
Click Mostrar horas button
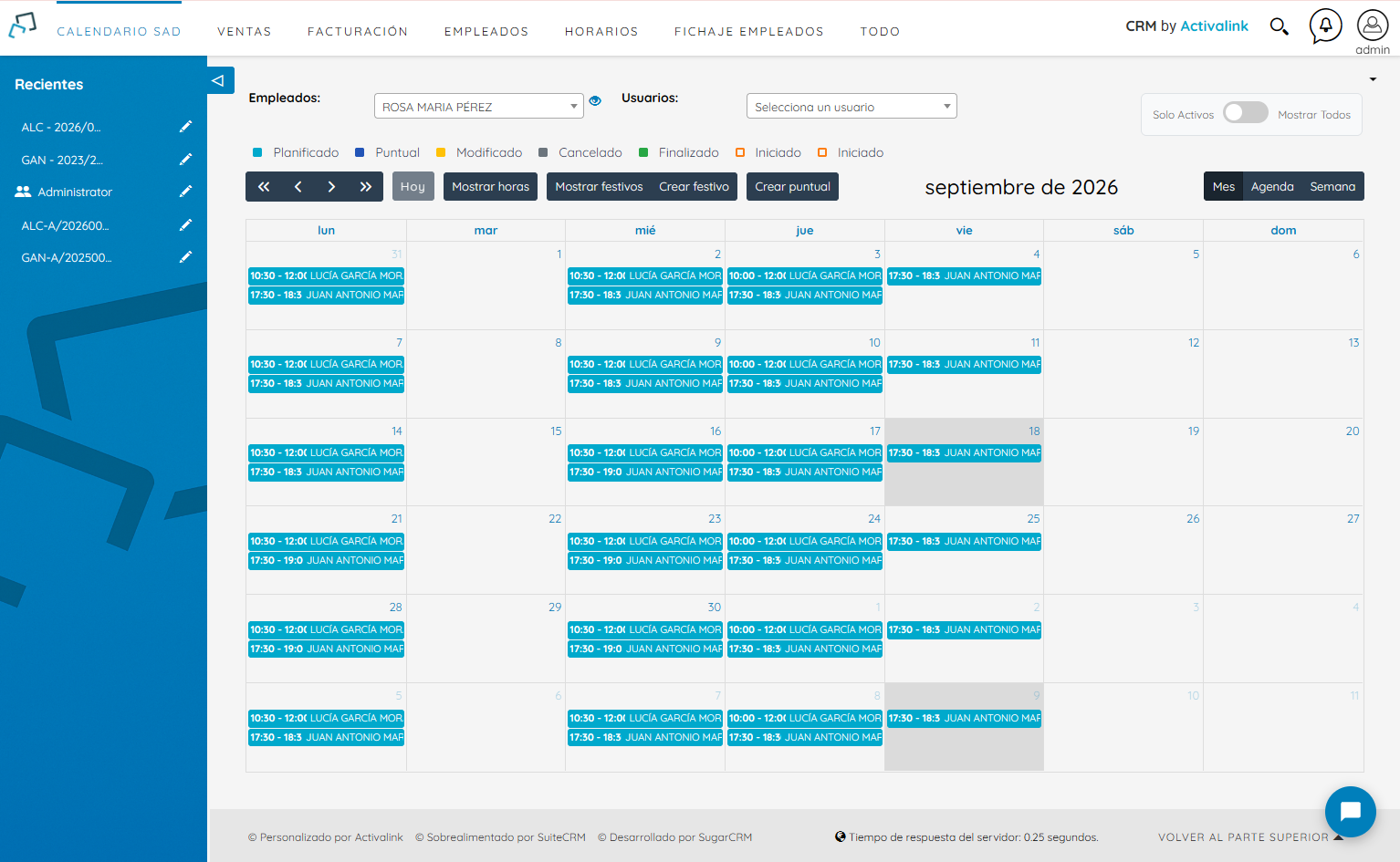(491, 186)
